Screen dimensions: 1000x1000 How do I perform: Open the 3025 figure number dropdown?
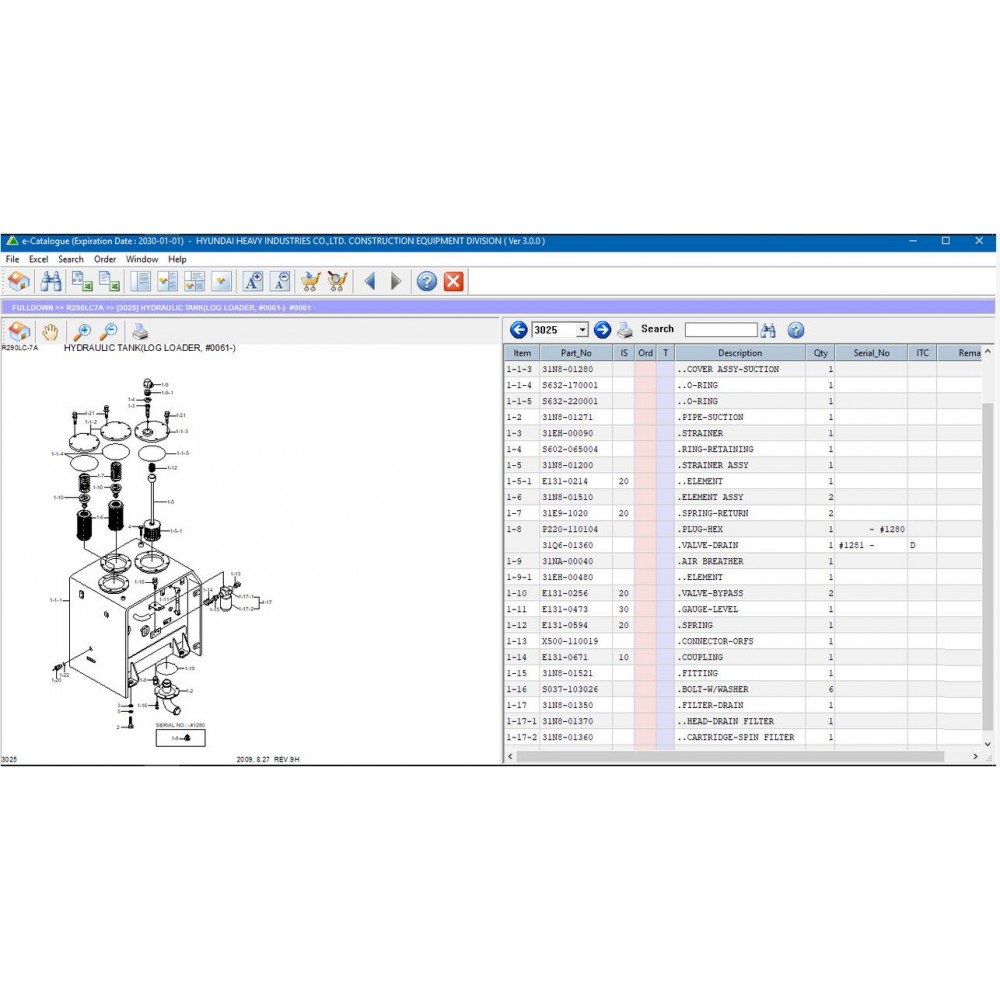(583, 329)
